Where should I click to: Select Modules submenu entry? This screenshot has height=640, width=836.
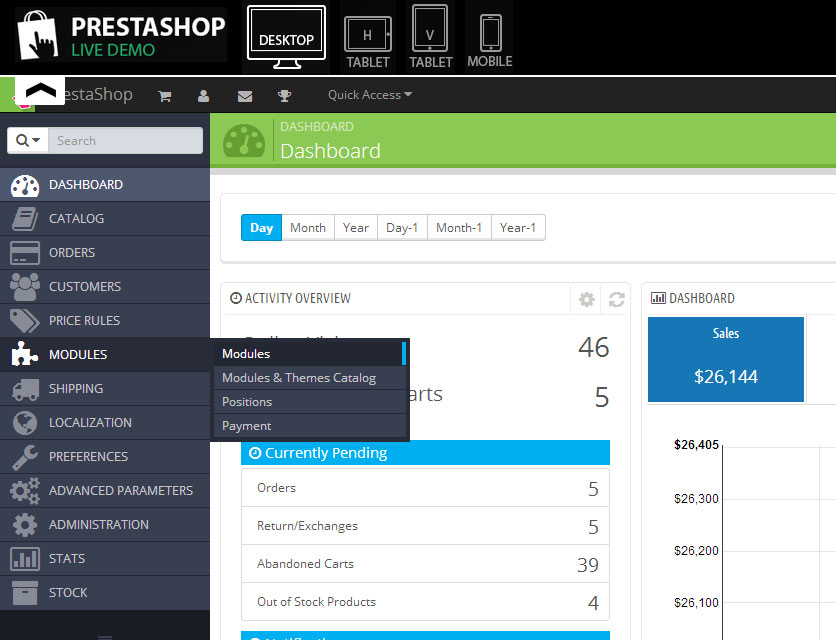pyautogui.click(x=310, y=354)
